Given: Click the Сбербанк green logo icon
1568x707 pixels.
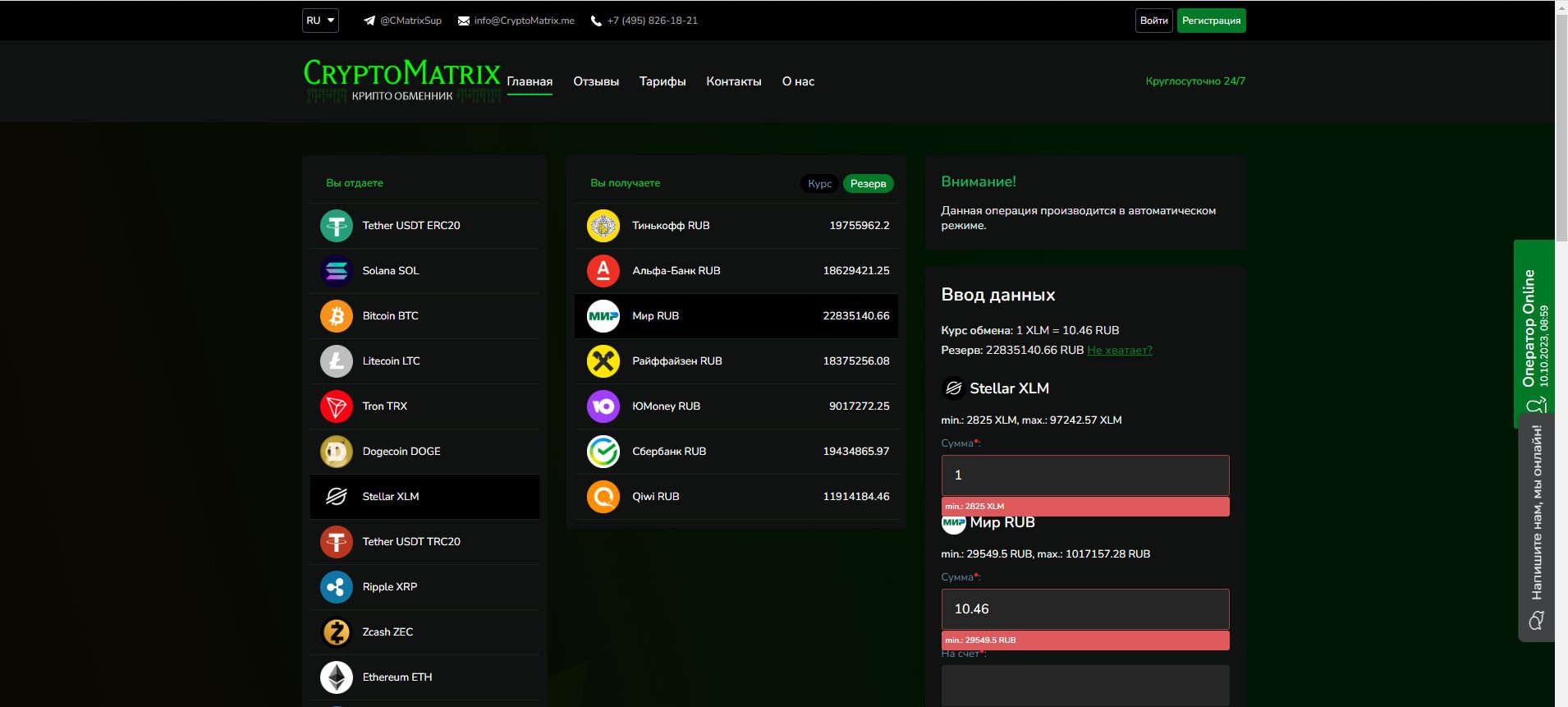Looking at the screenshot, I should [603, 452].
